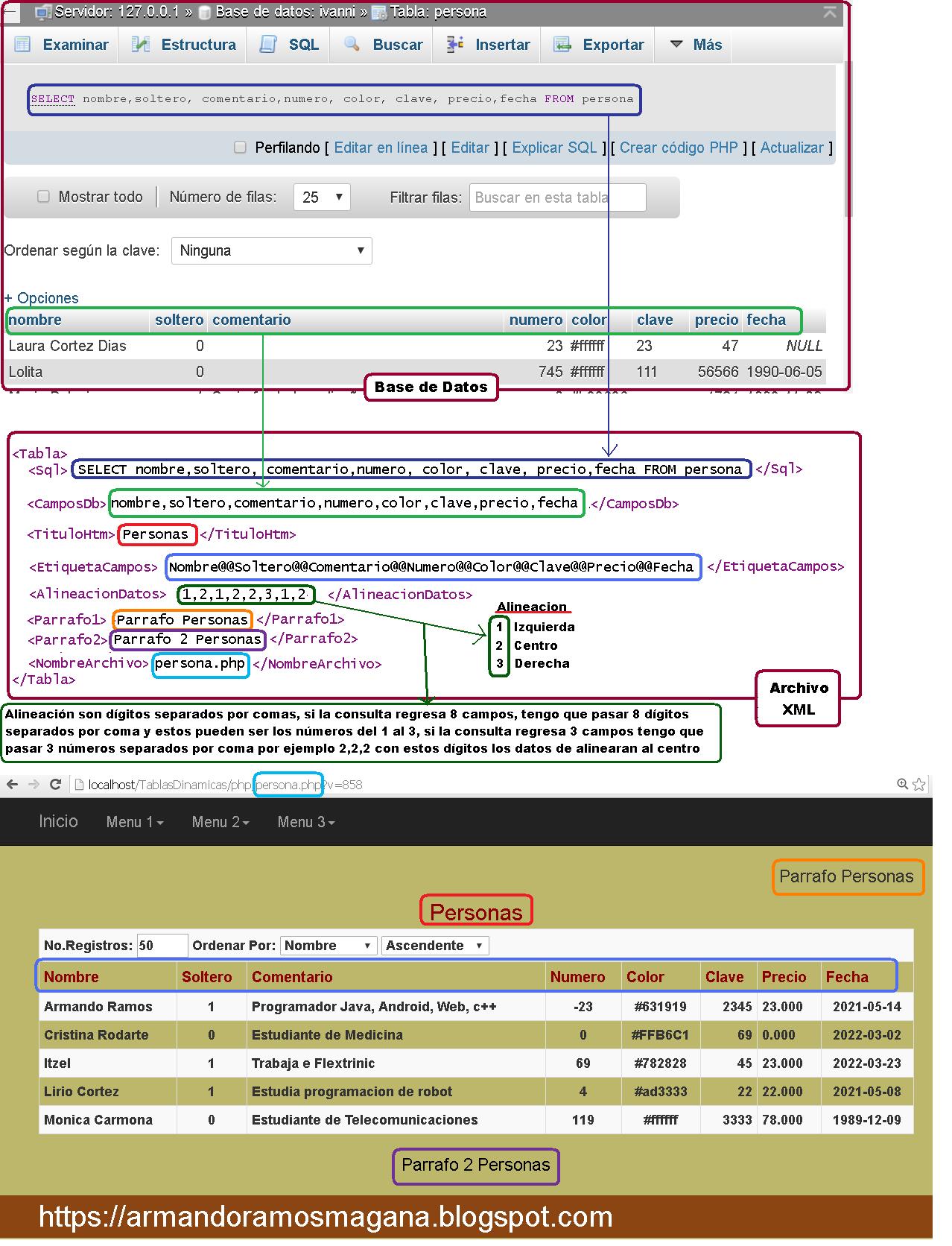
Task: Click the Estructura tab icon
Action: 141,45
